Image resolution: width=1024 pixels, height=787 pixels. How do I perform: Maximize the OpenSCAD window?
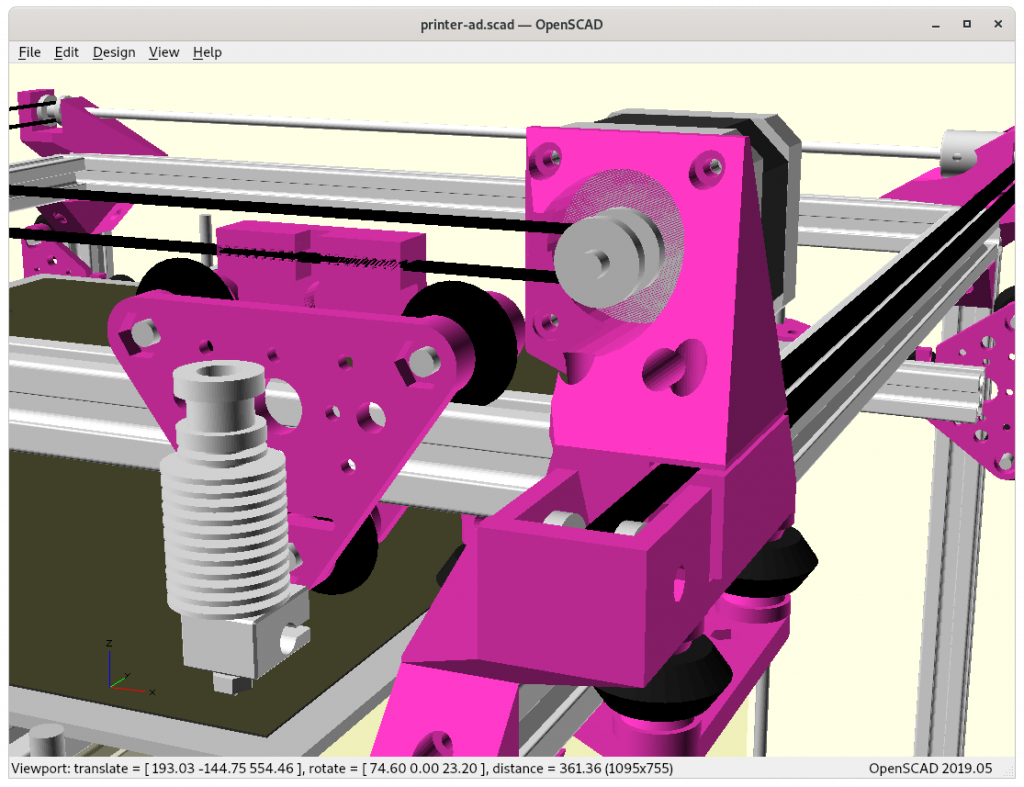click(967, 24)
